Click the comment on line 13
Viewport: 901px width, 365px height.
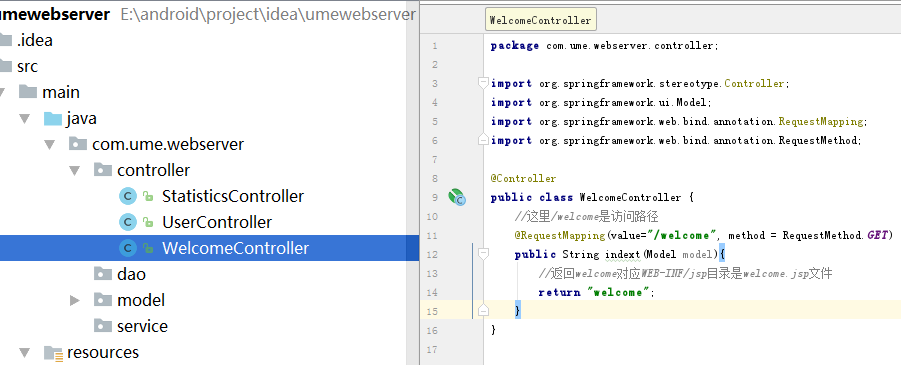[x=685, y=273]
